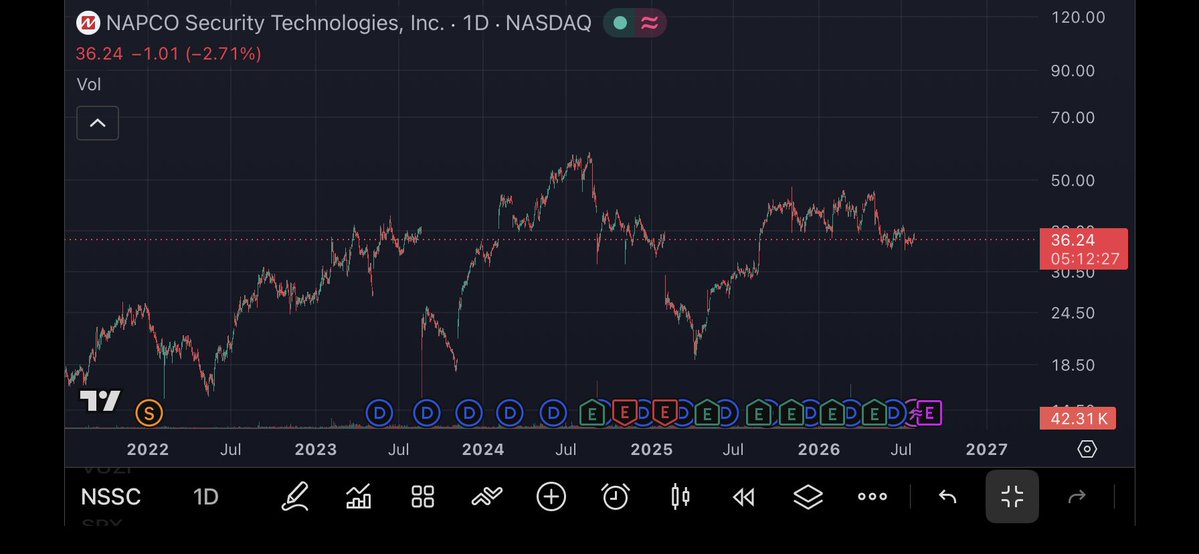Image resolution: width=1199 pixels, height=554 pixels.
Task: Tap the 42.31K volume label
Action: pyautogui.click(x=1078, y=419)
